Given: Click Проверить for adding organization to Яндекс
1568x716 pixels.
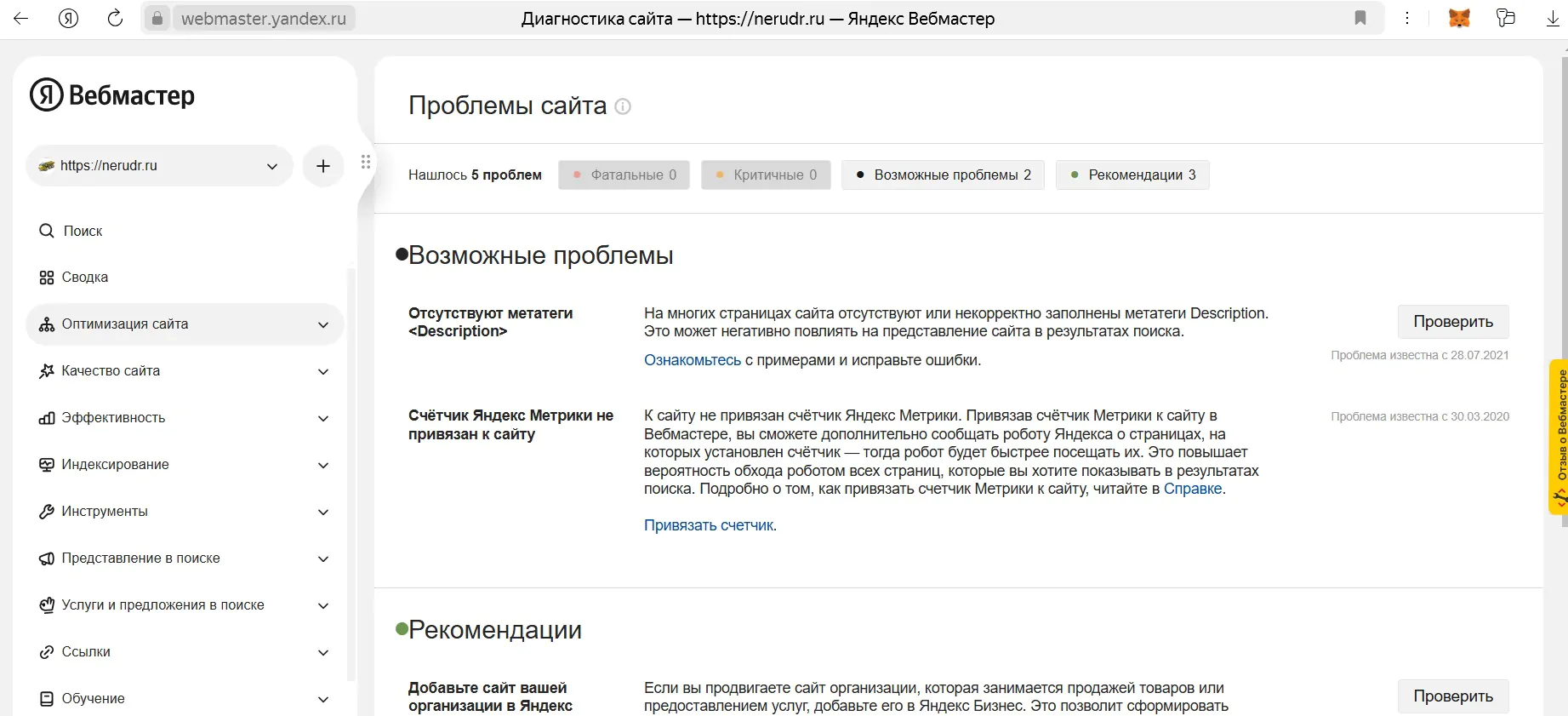Looking at the screenshot, I should point(1453,696).
